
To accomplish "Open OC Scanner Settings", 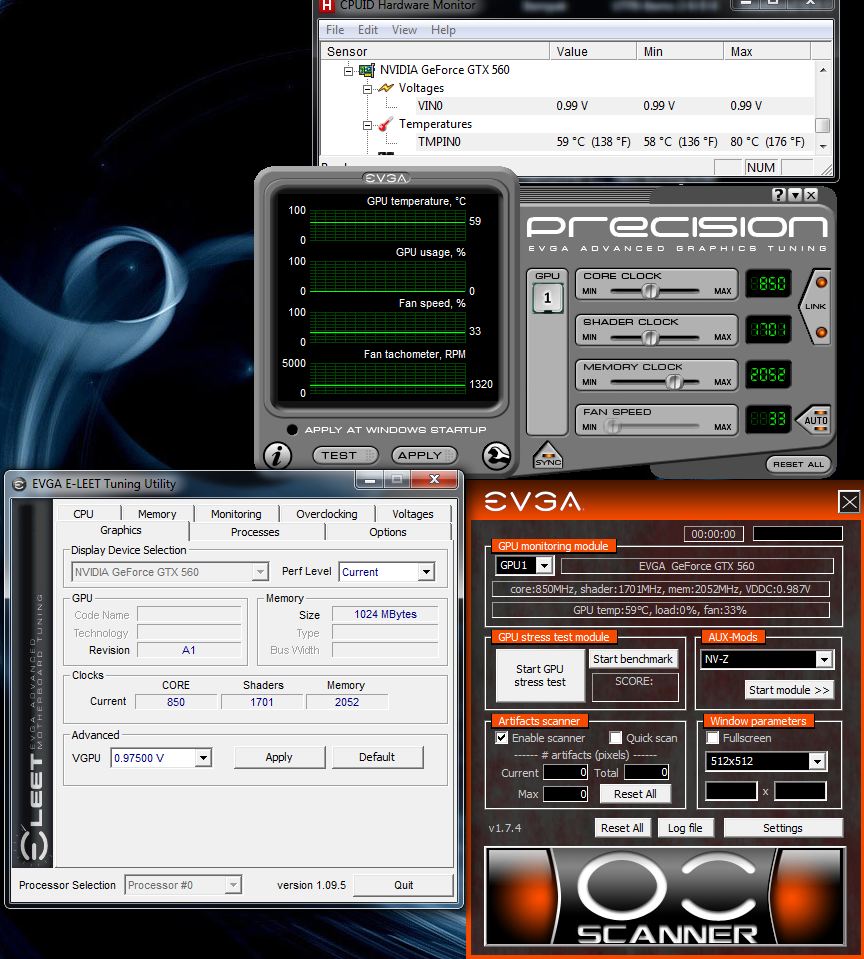I will [783, 828].
